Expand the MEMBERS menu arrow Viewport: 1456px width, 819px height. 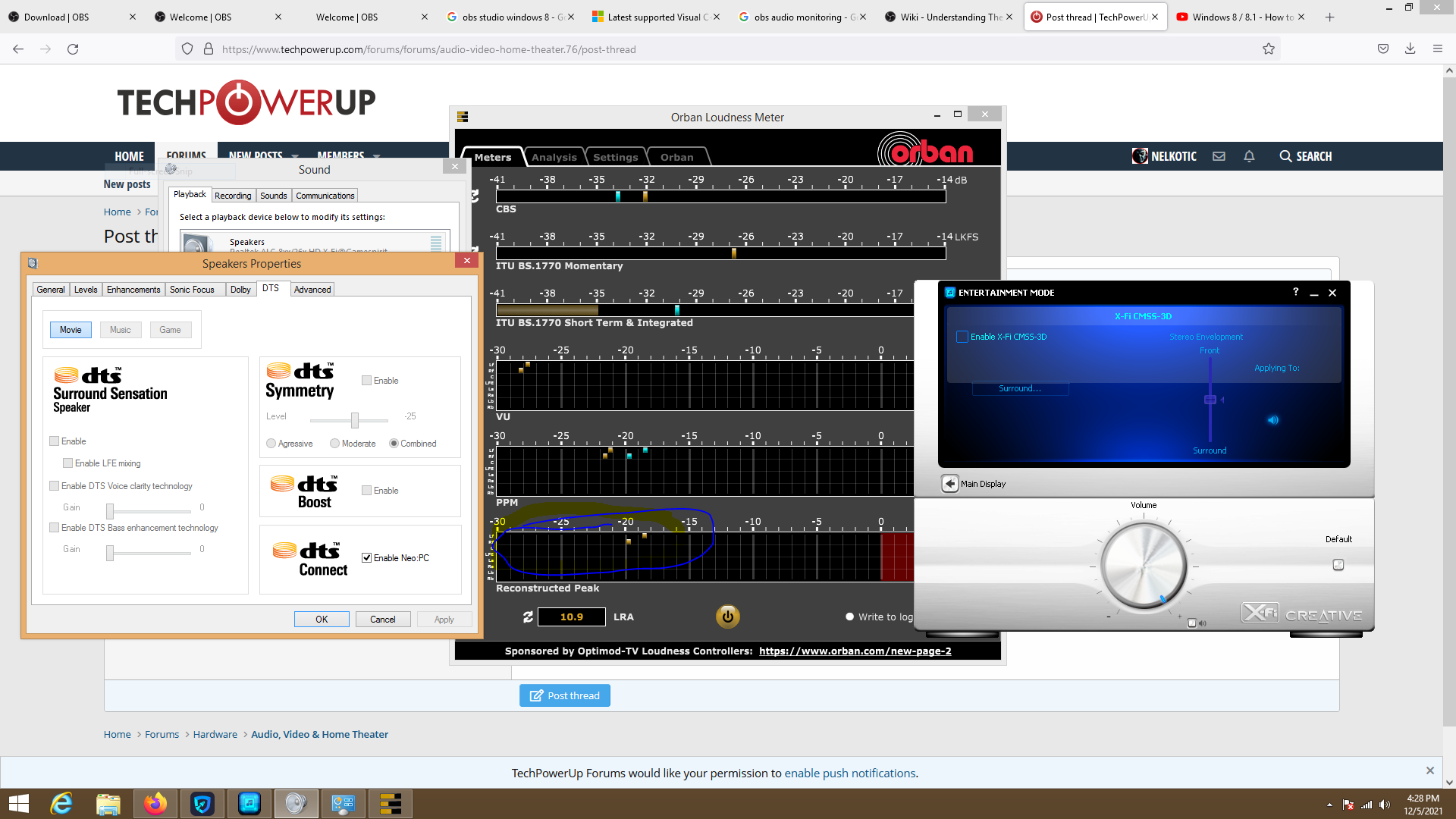tap(377, 156)
